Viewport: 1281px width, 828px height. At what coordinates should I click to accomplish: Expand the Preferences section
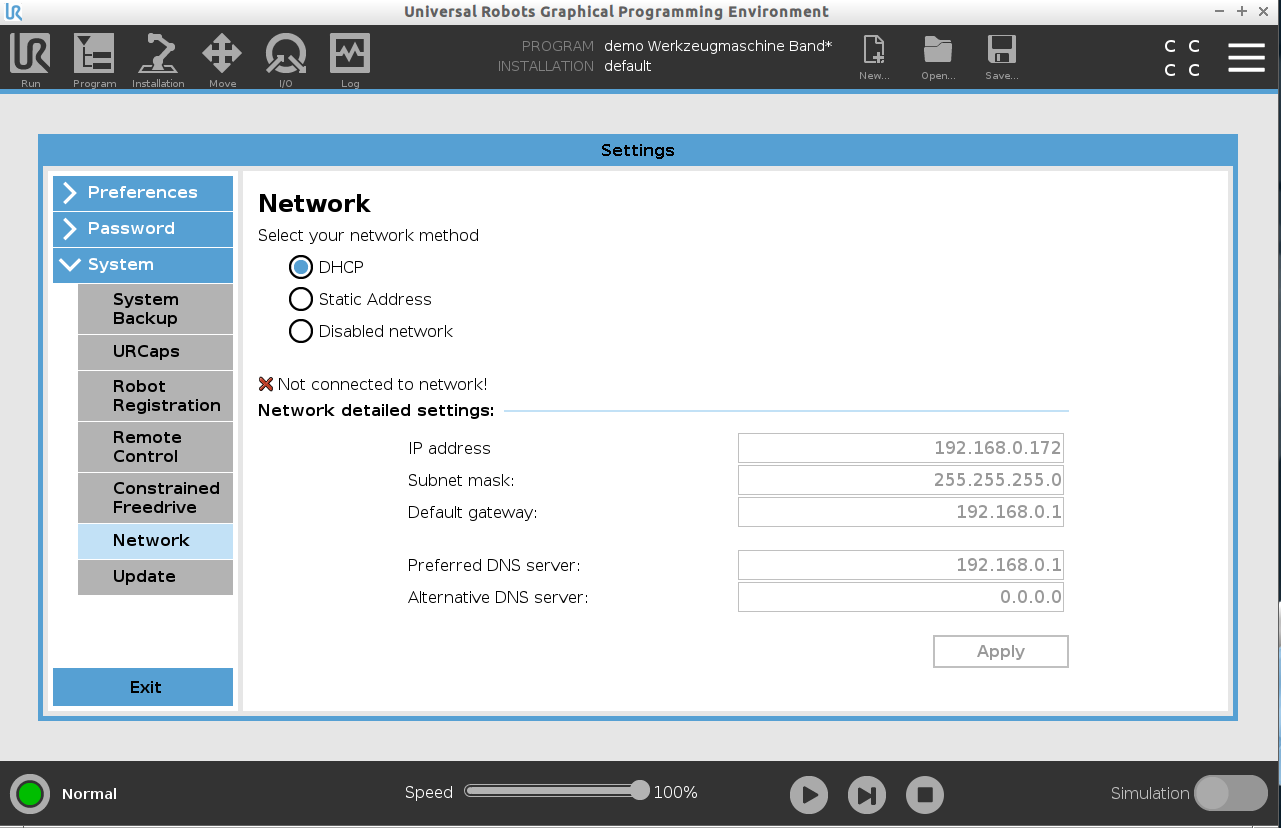click(x=143, y=193)
